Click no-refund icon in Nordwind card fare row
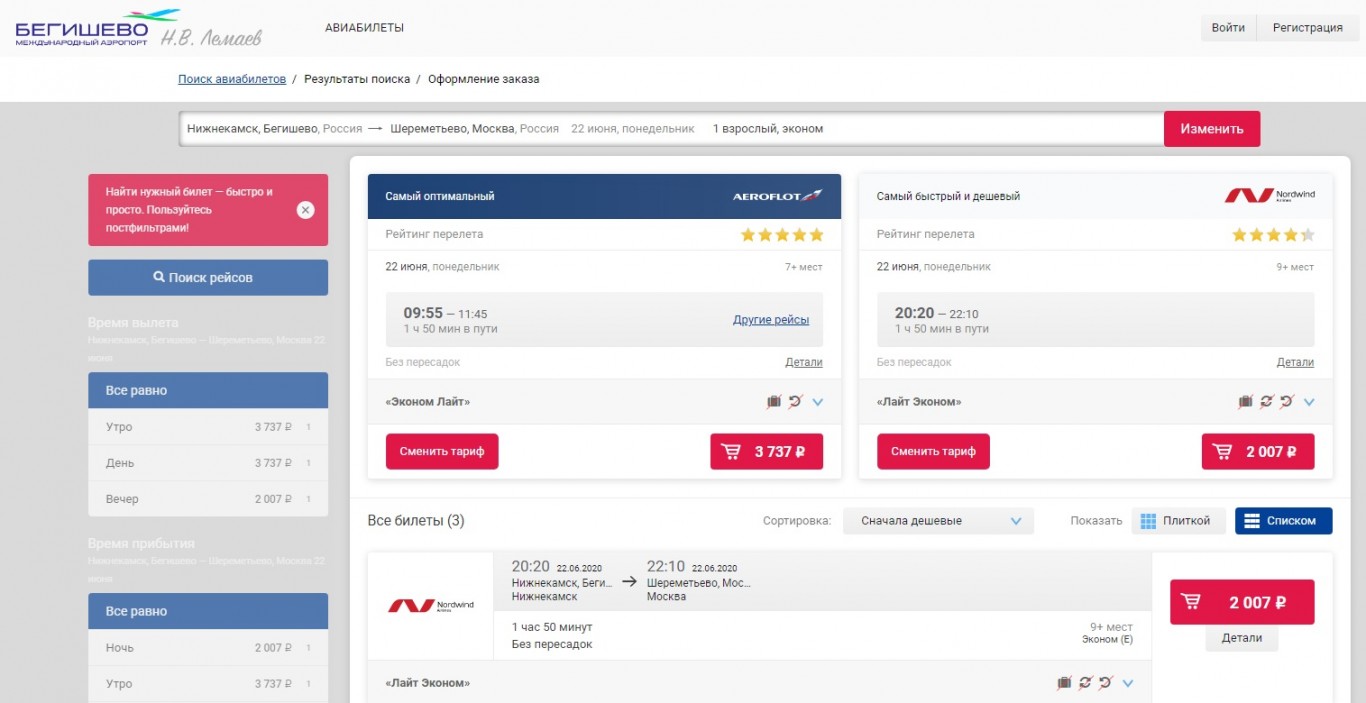This screenshot has width=1366, height=703. click(x=1287, y=402)
